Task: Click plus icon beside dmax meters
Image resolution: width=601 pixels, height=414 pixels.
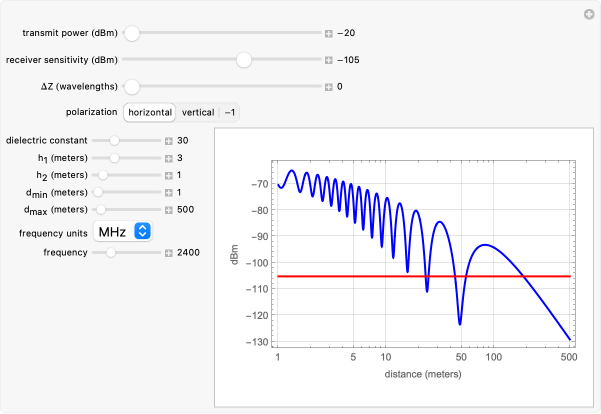Action: pos(169,209)
